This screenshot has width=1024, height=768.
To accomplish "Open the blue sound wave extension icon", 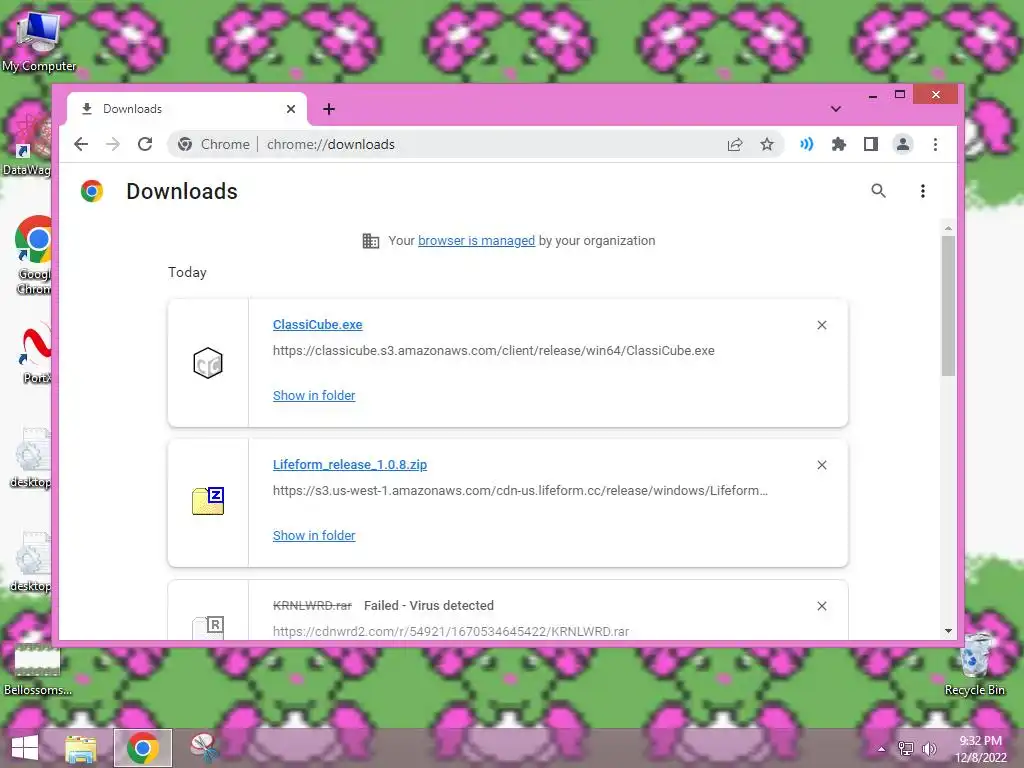I will click(x=807, y=144).
